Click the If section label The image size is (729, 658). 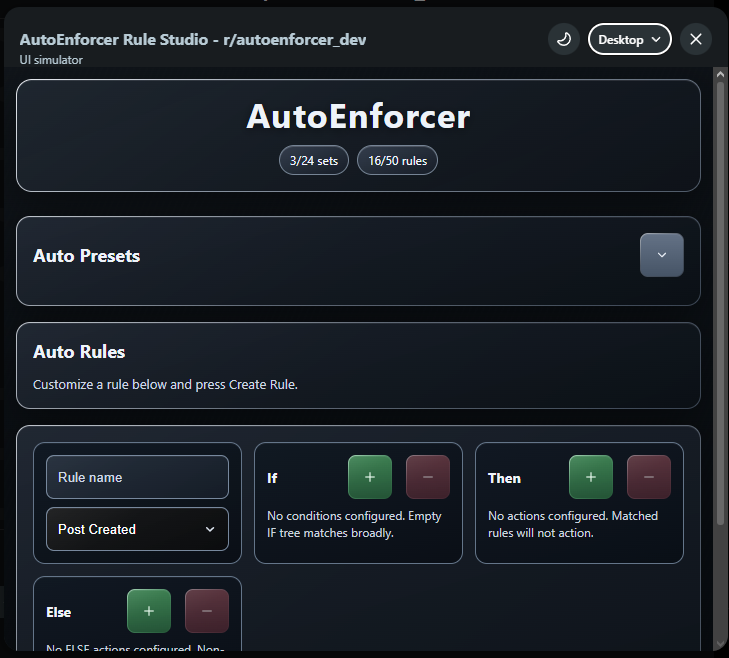(x=272, y=478)
